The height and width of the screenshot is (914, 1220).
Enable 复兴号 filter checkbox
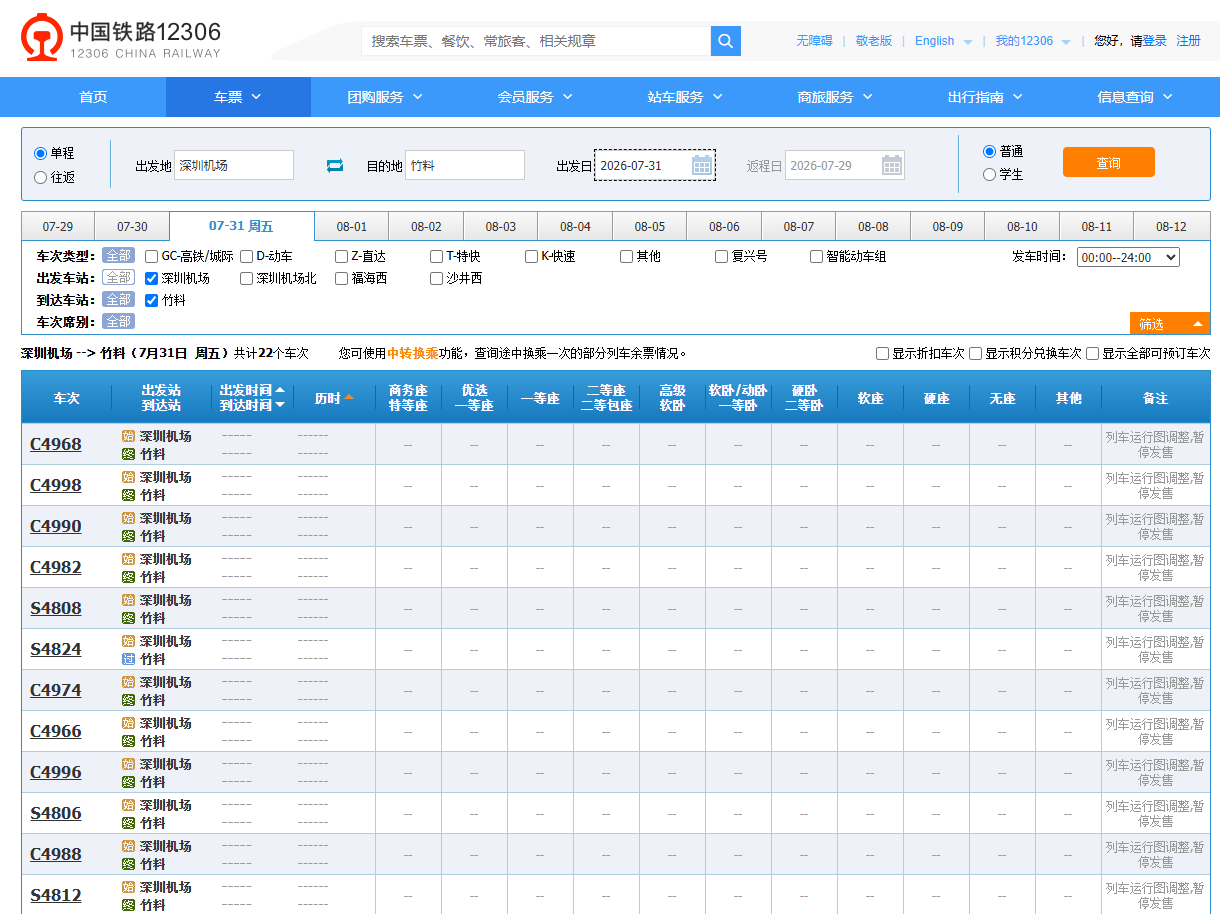click(722, 256)
